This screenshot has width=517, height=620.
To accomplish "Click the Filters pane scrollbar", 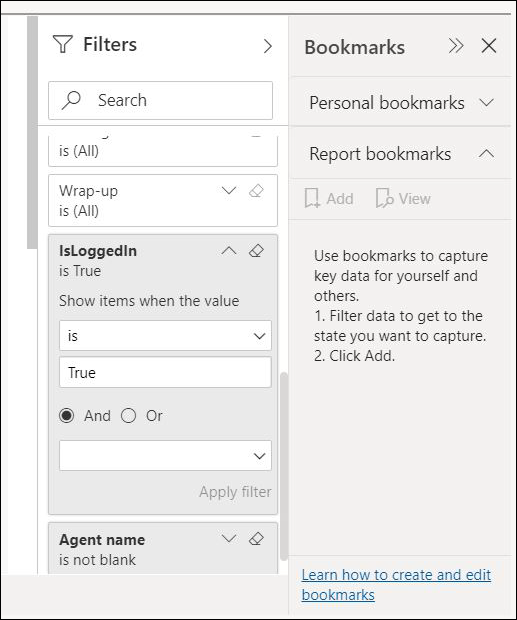I will click(283, 466).
